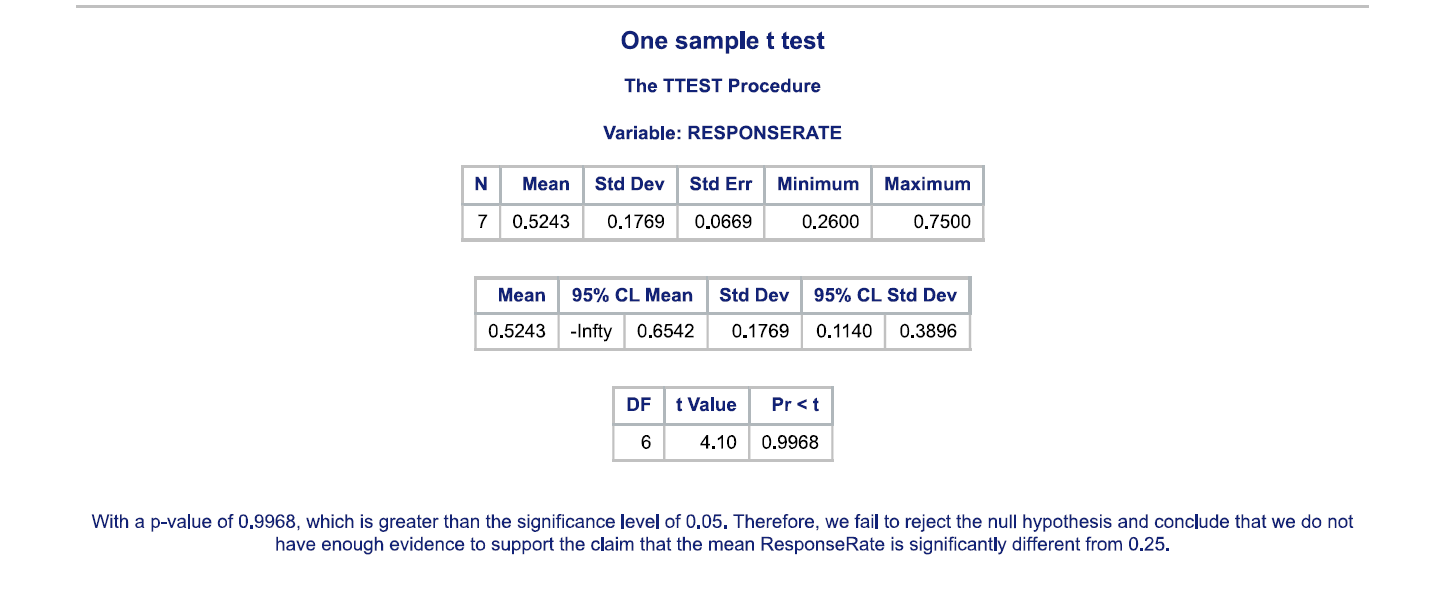The width and height of the screenshot is (1450, 603).
Task: Click the "One sample t test" title
Action: click(722, 41)
